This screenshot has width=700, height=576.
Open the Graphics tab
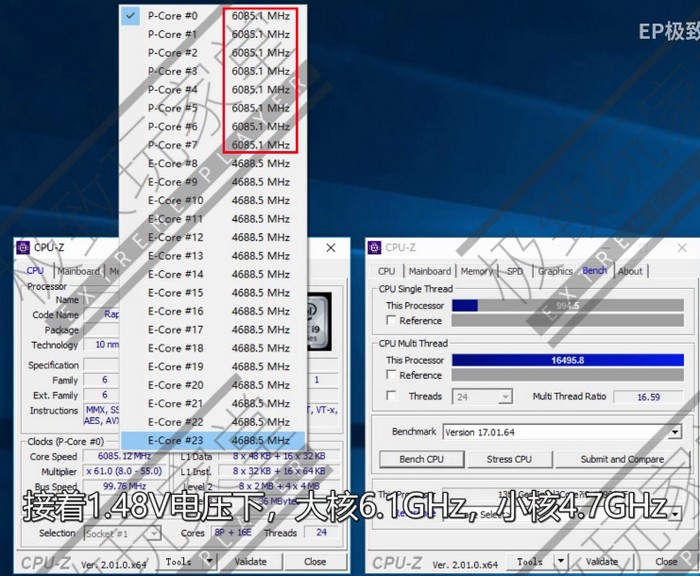(x=555, y=271)
